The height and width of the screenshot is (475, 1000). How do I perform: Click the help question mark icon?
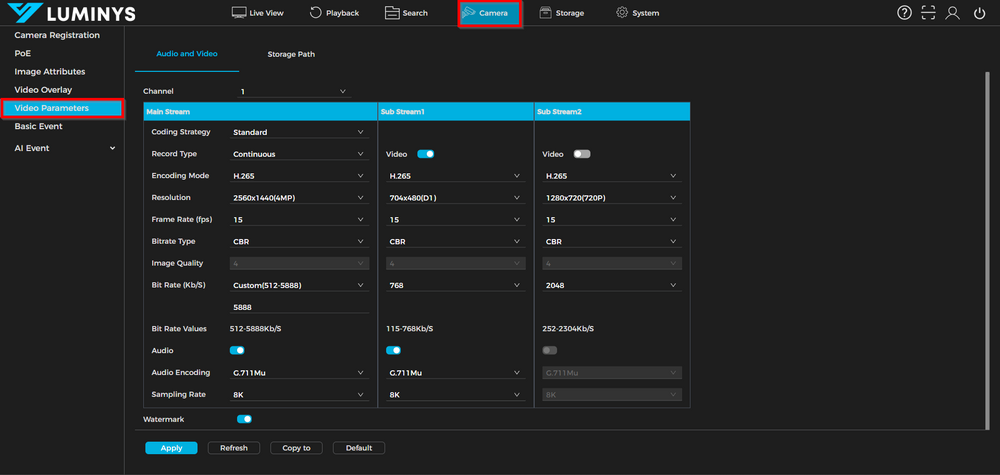(x=904, y=13)
